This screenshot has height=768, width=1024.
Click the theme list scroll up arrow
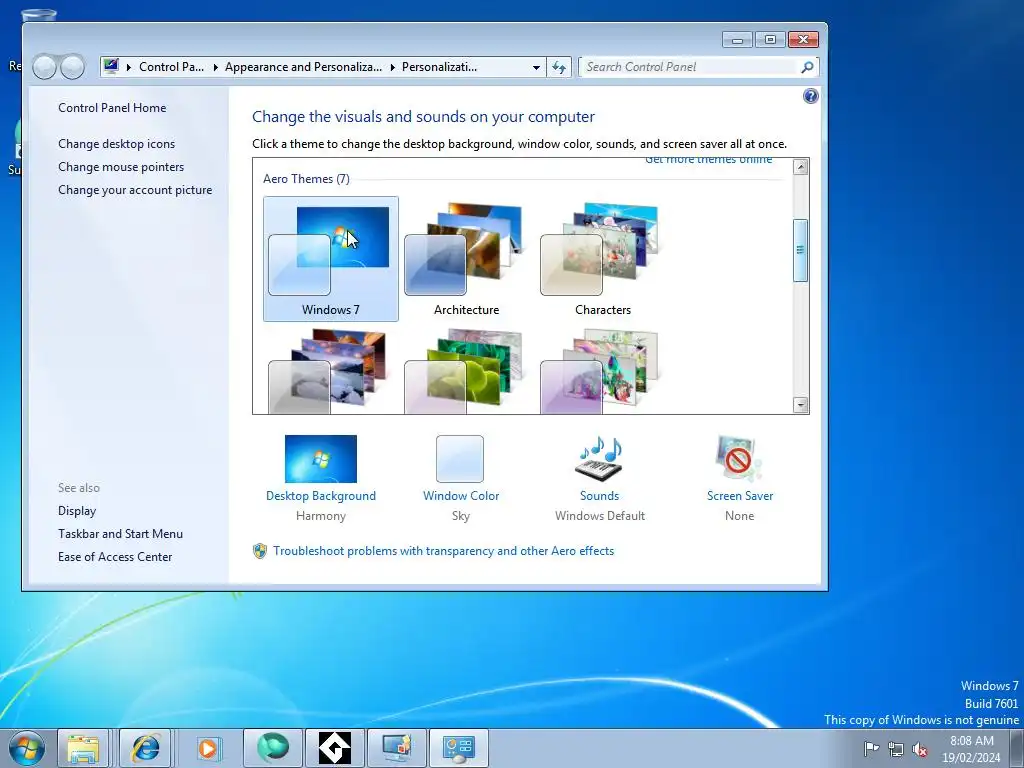[x=801, y=167]
